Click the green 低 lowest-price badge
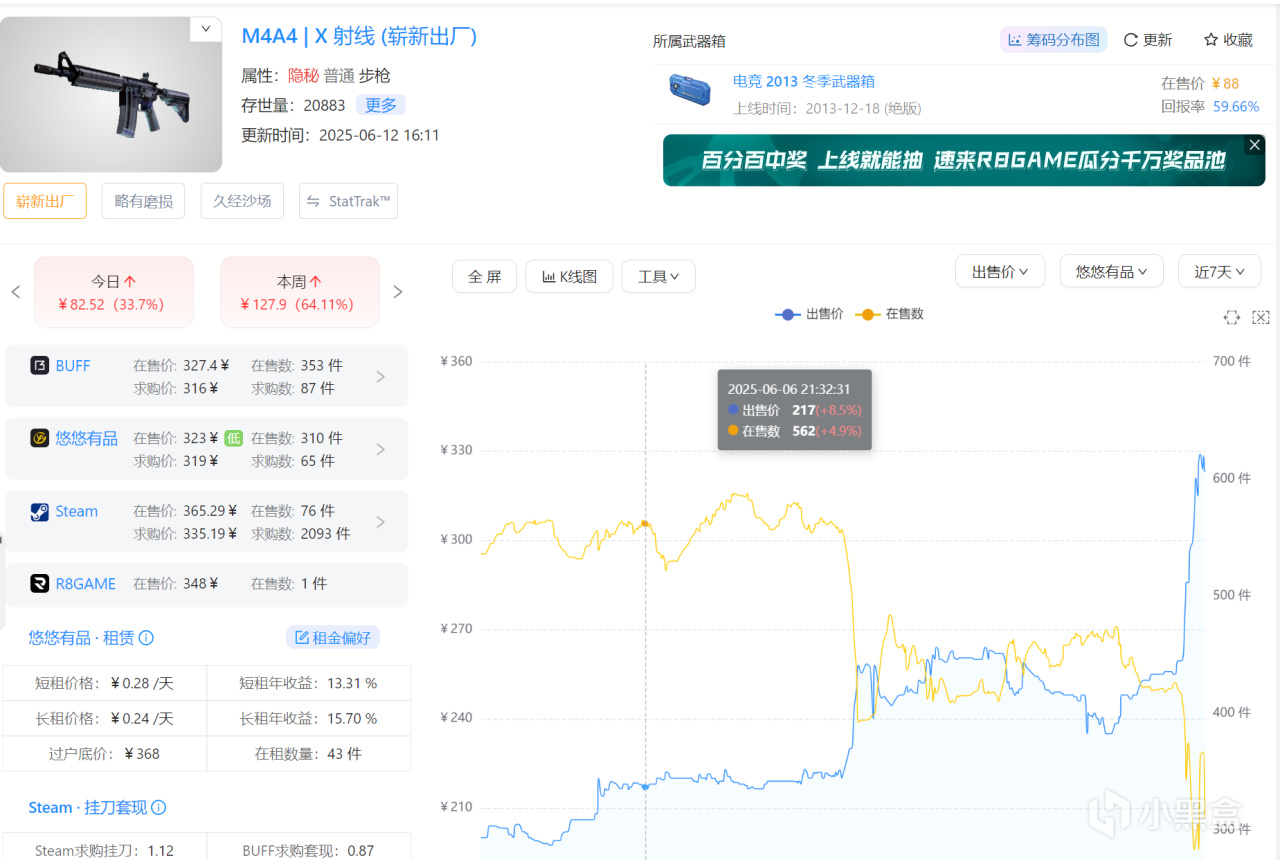 [233, 438]
